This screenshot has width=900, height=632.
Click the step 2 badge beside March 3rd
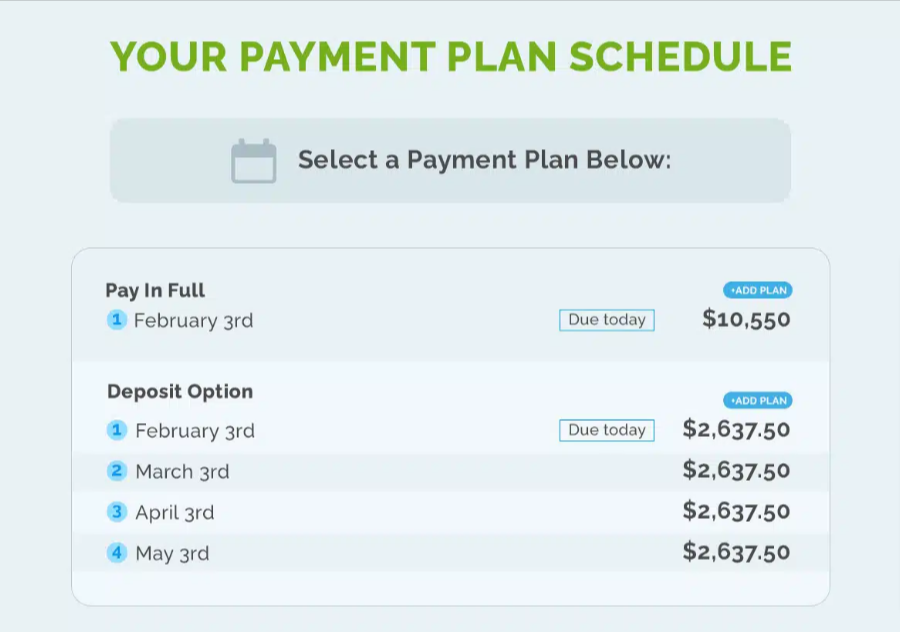pos(117,471)
